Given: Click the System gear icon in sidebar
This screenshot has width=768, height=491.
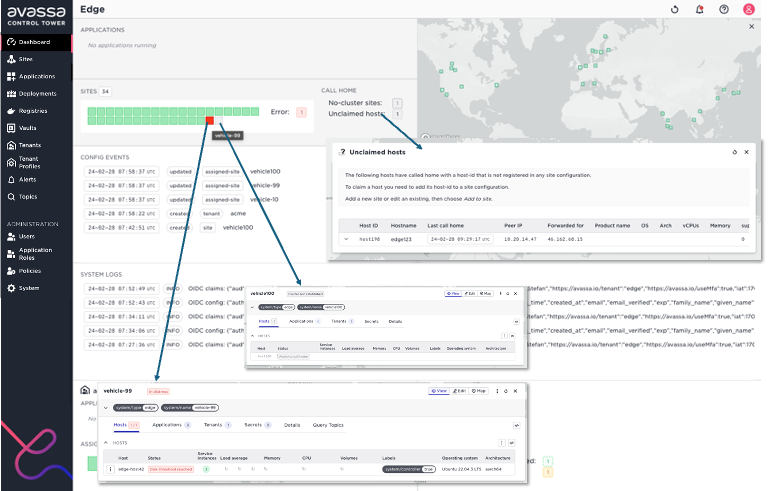Looking at the screenshot, I should [11, 288].
